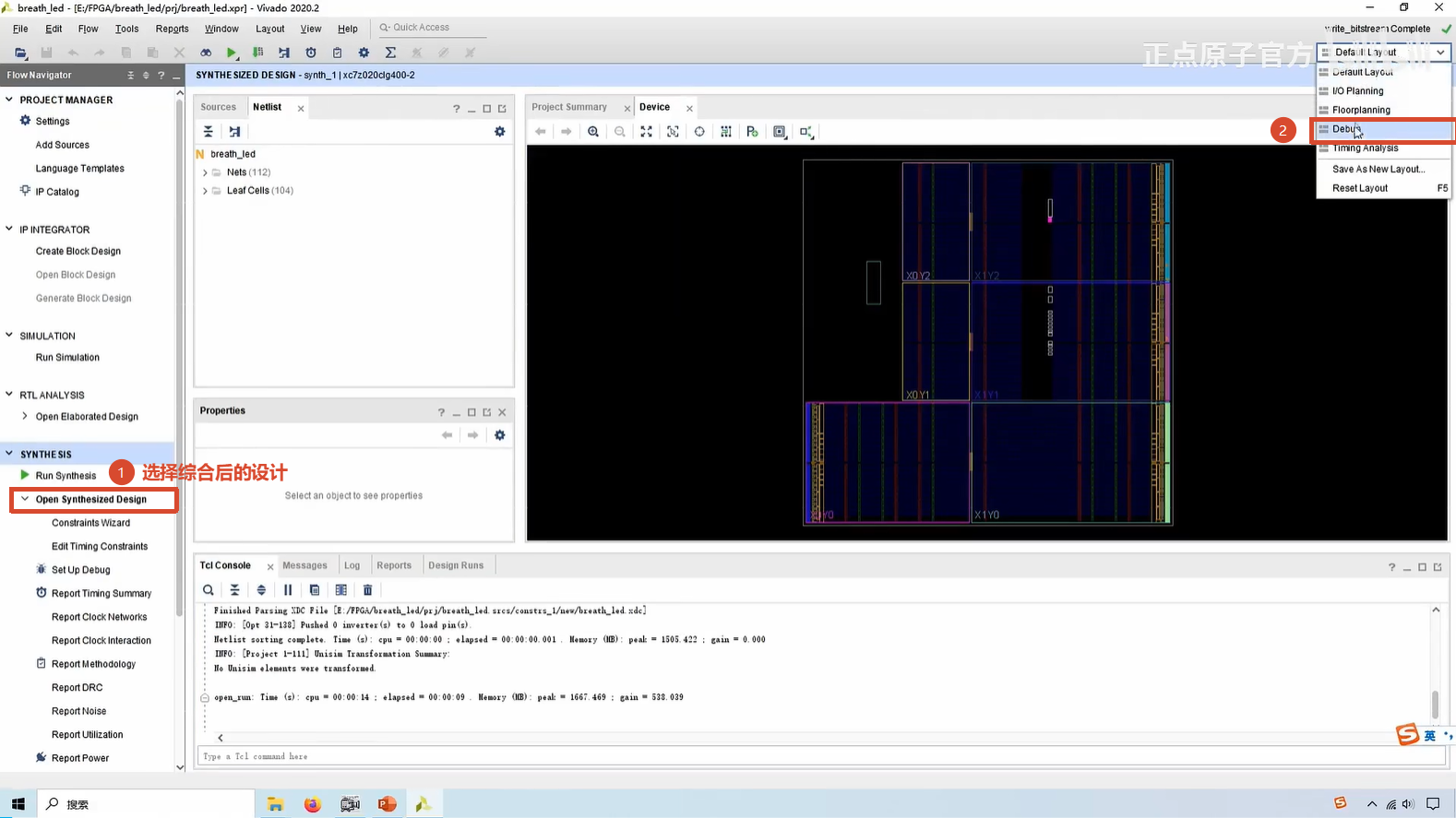Switch to the Sources tab

(x=219, y=107)
